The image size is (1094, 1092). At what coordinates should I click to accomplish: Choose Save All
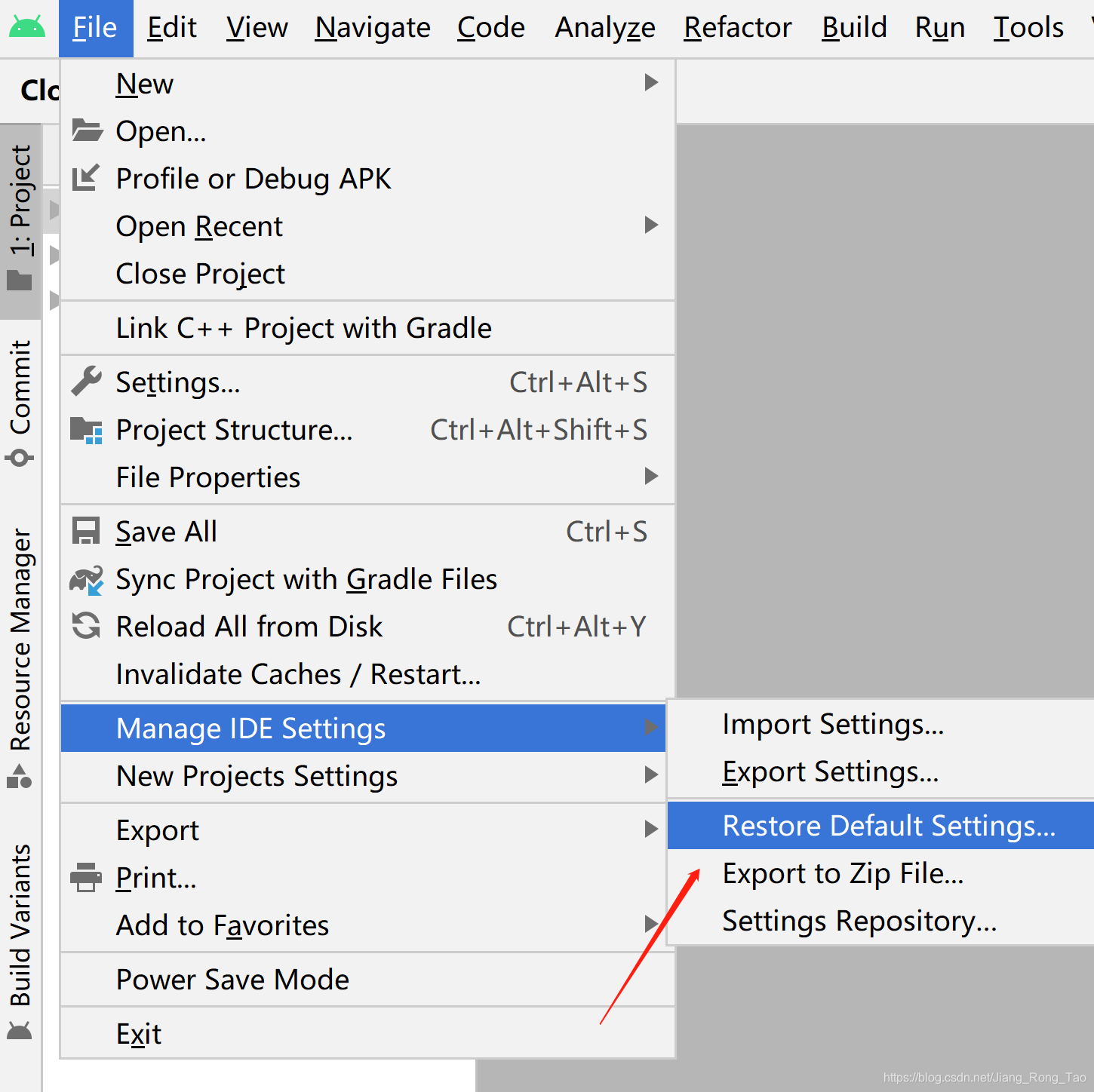[x=367, y=531]
